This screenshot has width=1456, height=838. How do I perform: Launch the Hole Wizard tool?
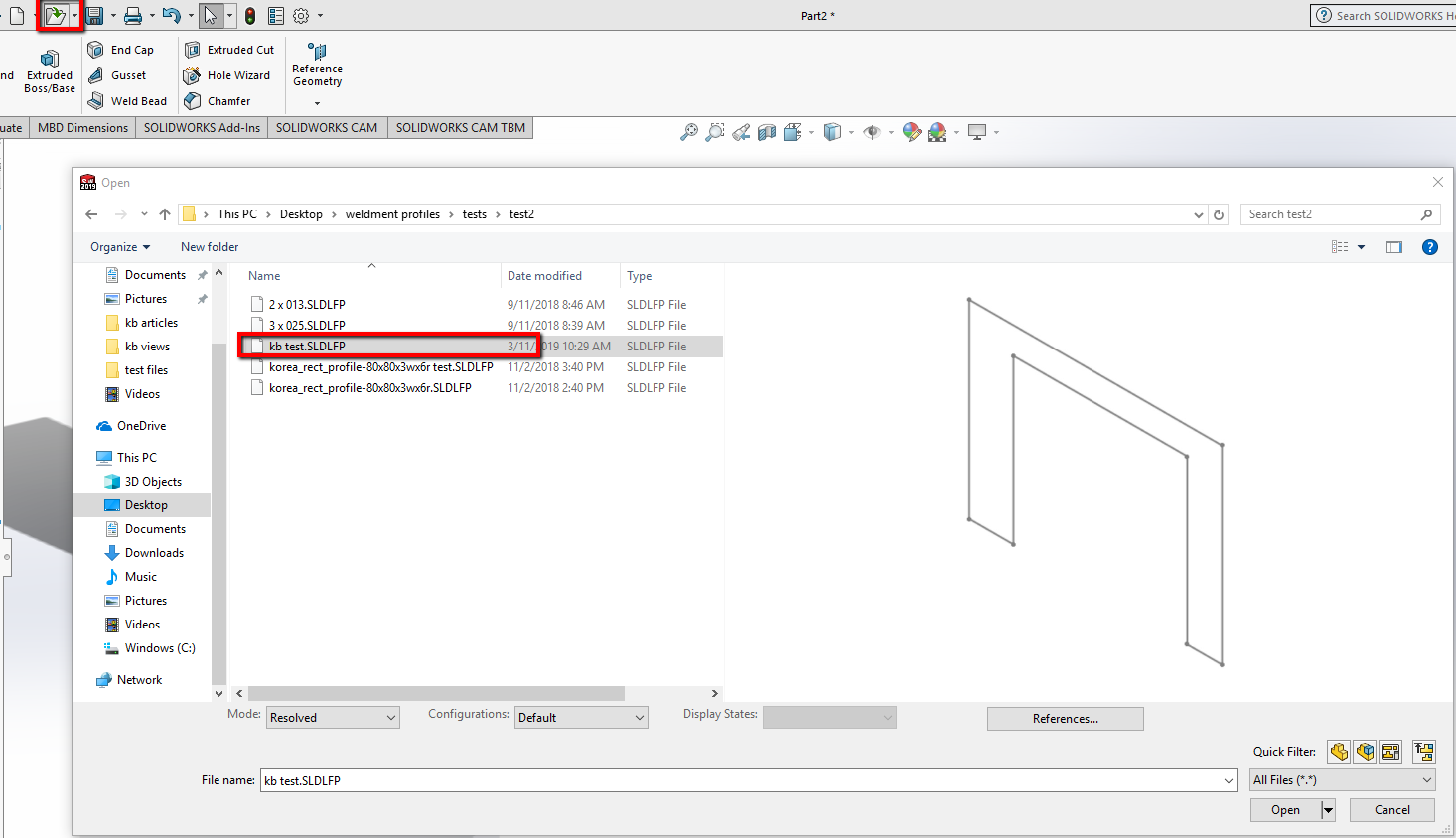(x=227, y=75)
